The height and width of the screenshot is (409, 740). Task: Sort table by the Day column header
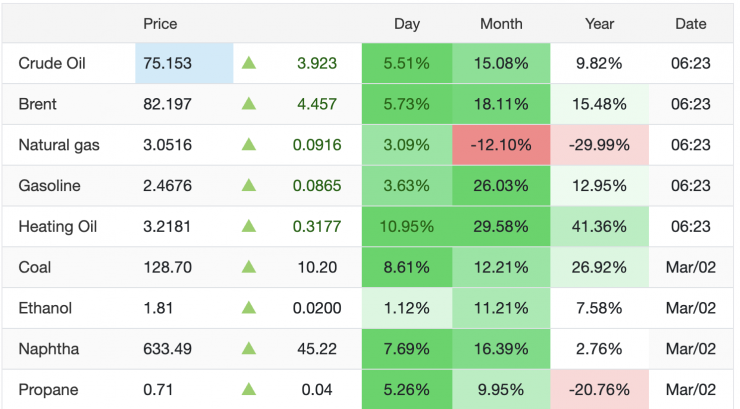pyautogui.click(x=407, y=23)
